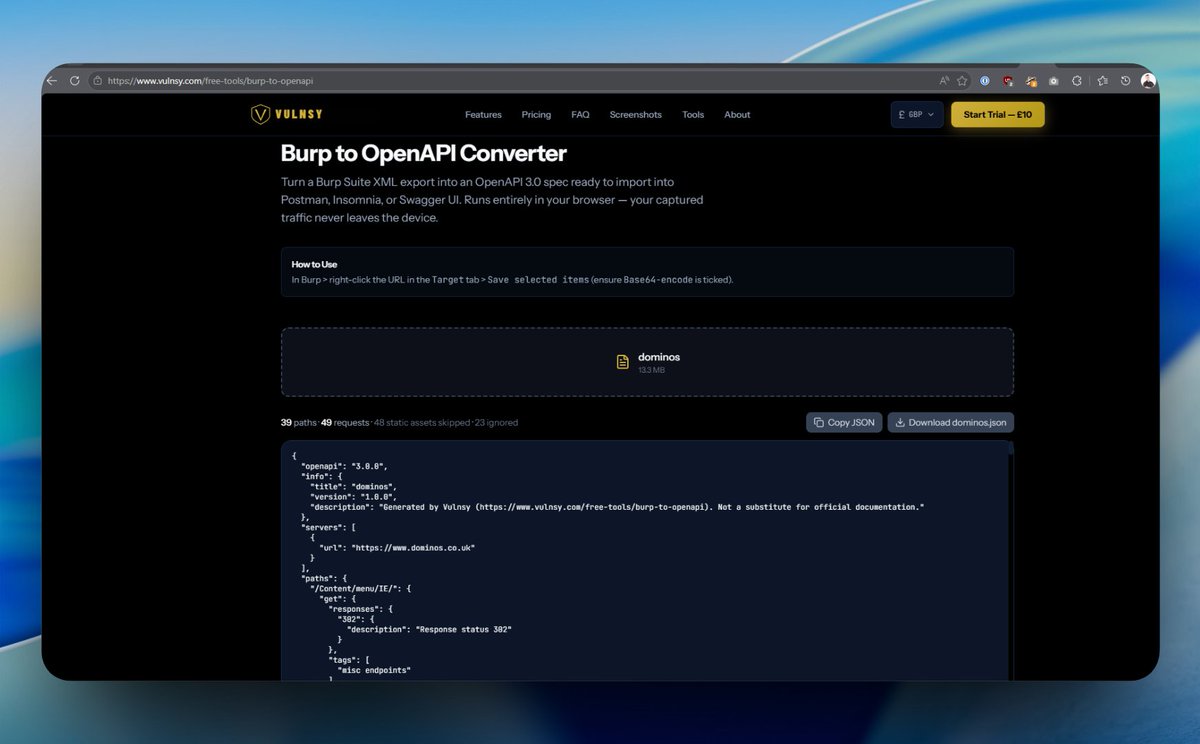Open the orange-badged extension icon
The height and width of the screenshot is (744, 1200).
click(1032, 82)
